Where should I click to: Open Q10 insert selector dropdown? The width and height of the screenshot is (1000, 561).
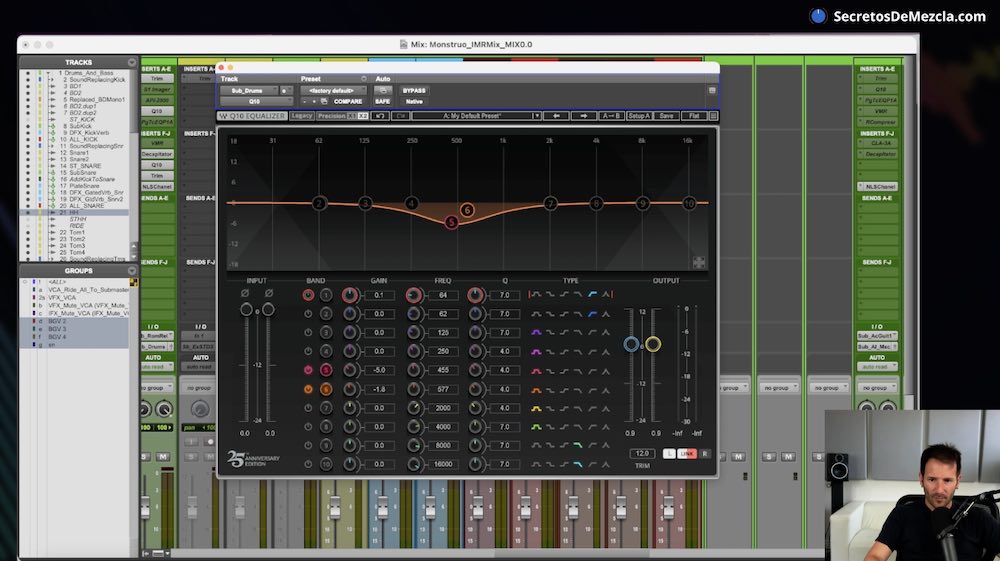pos(255,101)
